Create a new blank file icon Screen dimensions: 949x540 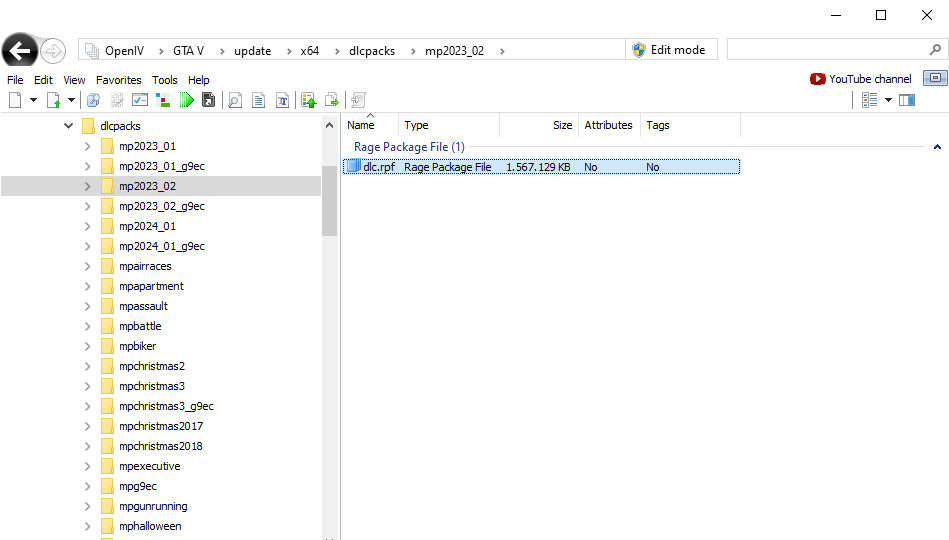coord(15,100)
